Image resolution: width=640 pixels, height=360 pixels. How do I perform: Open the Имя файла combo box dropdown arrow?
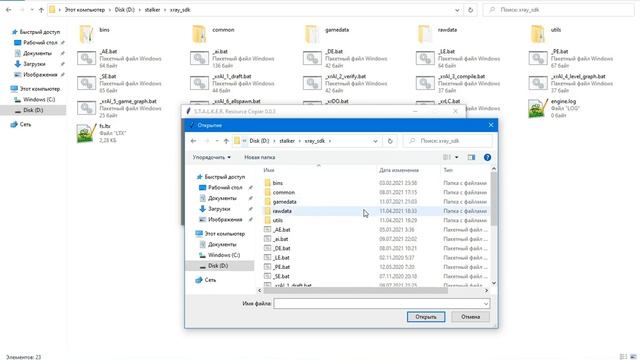pos(486,303)
